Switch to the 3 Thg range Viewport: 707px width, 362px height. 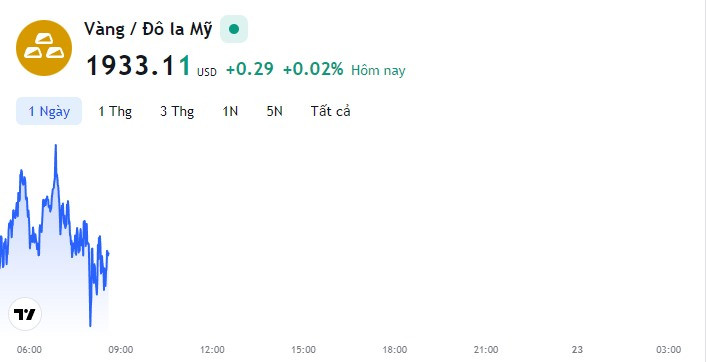coord(177,111)
